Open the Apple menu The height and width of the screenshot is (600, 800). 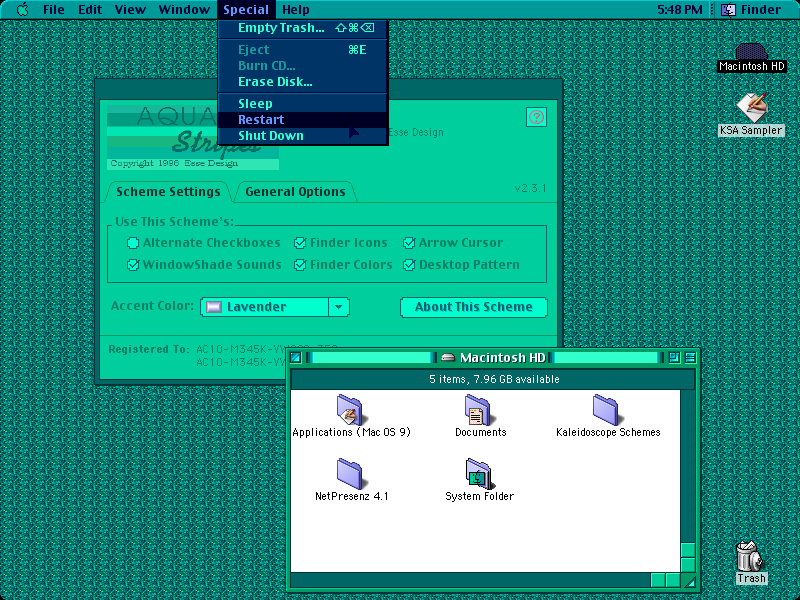22,9
